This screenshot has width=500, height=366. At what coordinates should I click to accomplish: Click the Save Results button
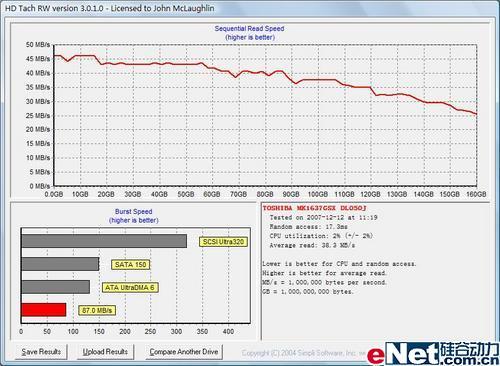[41, 352]
